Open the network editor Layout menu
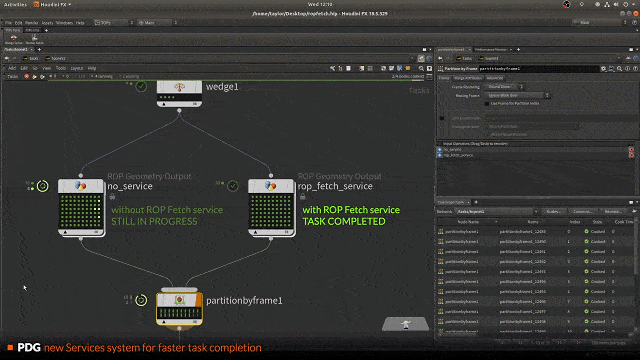 pyautogui.click(x=77, y=68)
